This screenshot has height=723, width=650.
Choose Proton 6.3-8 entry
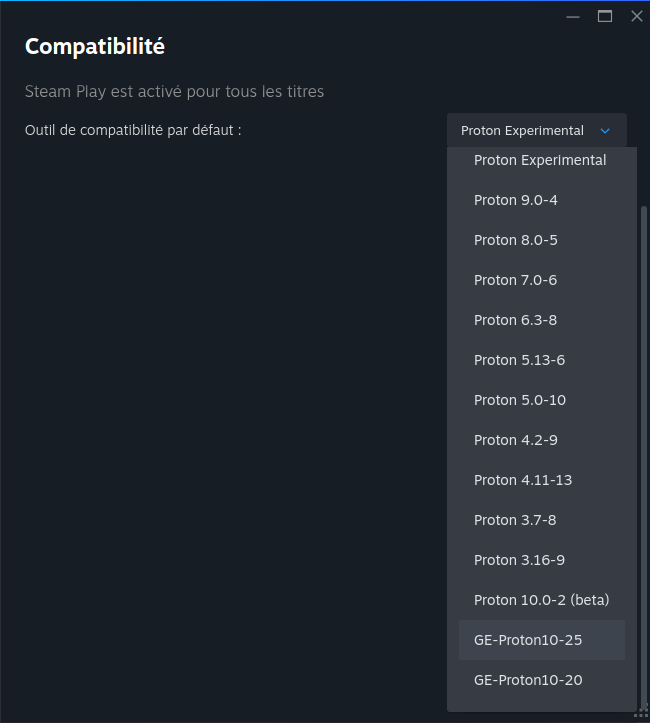point(540,320)
